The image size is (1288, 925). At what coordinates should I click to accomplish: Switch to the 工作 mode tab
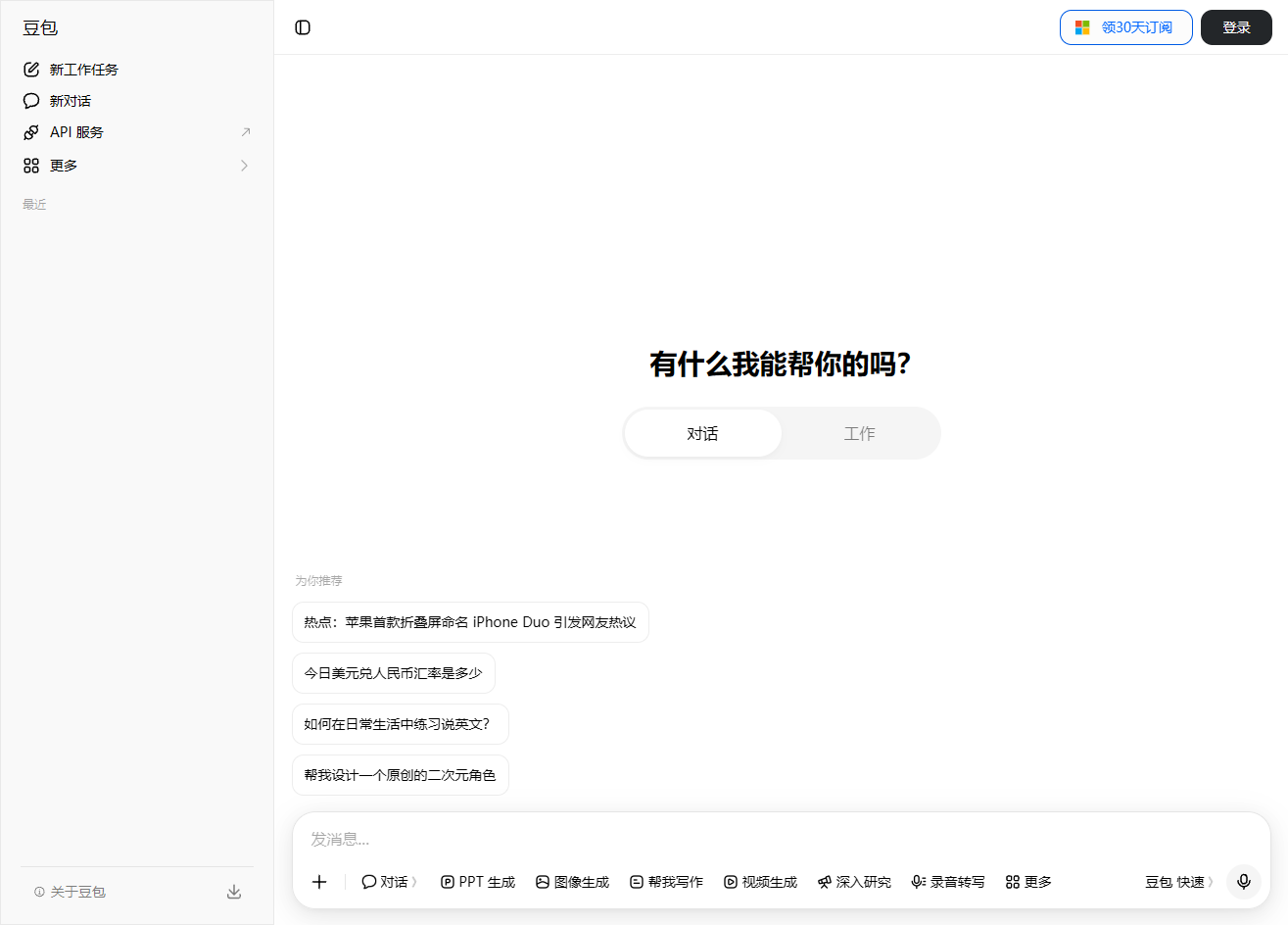click(x=860, y=433)
